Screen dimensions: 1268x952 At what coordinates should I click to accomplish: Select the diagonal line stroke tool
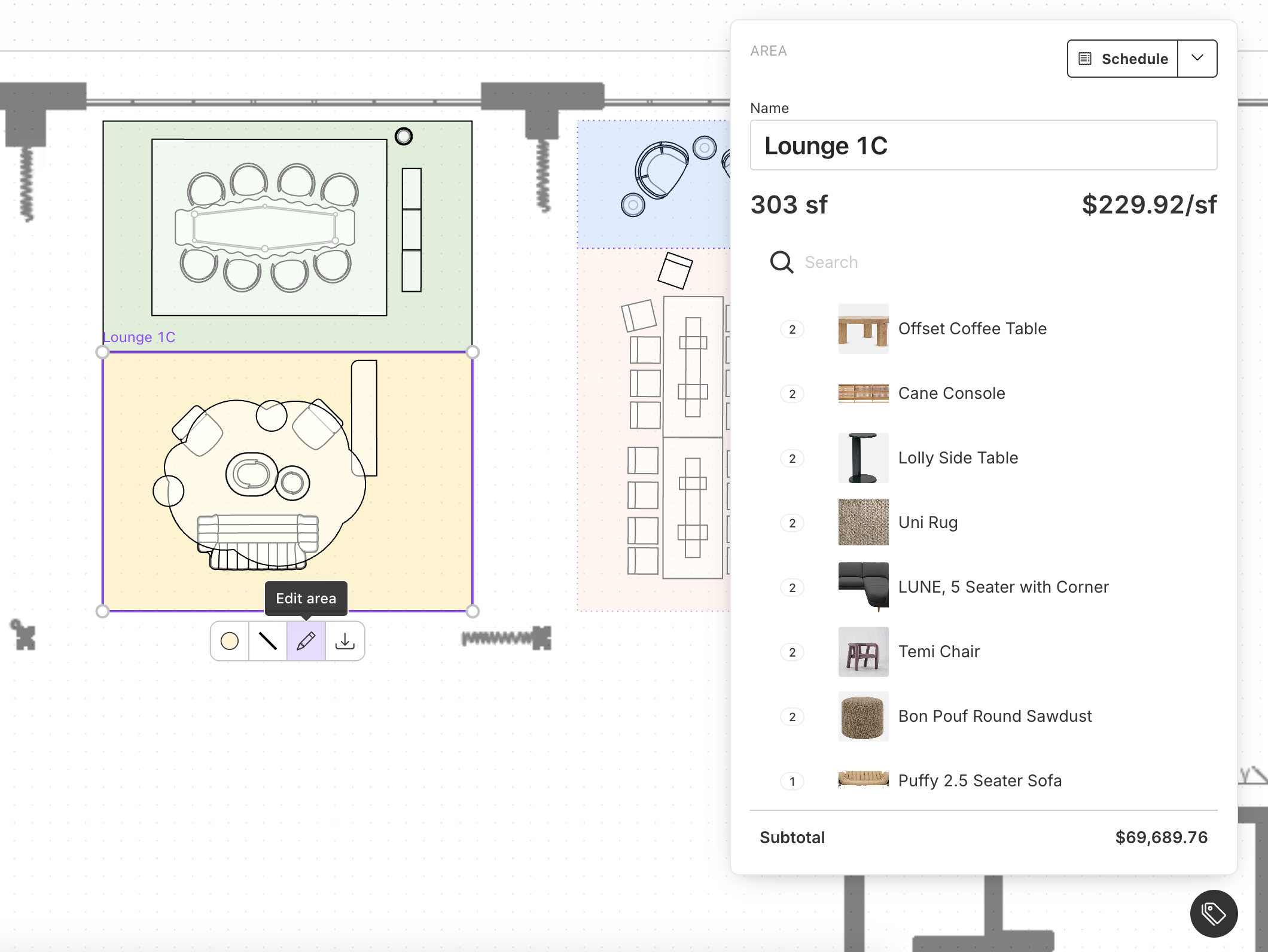click(267, 641)
